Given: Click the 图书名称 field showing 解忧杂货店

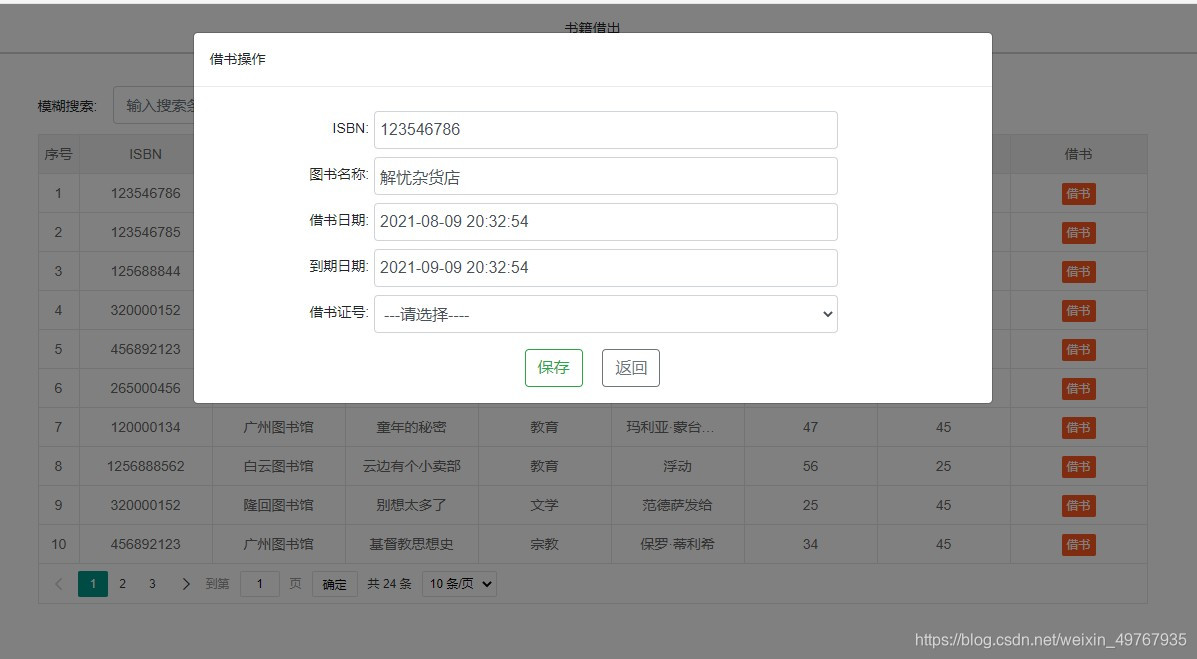Looking at the screenshot, I should [x=605, y=176].
